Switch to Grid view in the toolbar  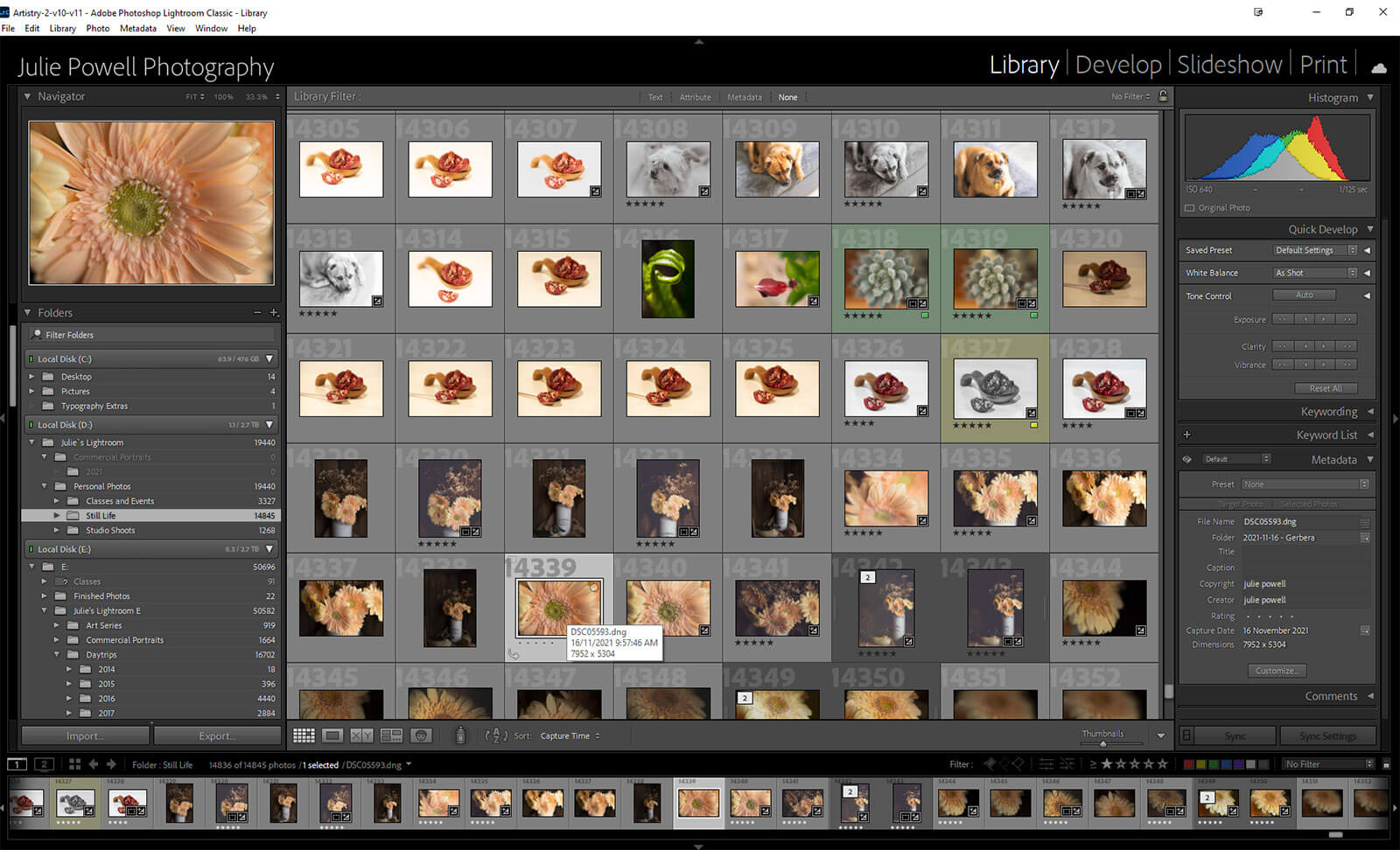coord(304,735)
